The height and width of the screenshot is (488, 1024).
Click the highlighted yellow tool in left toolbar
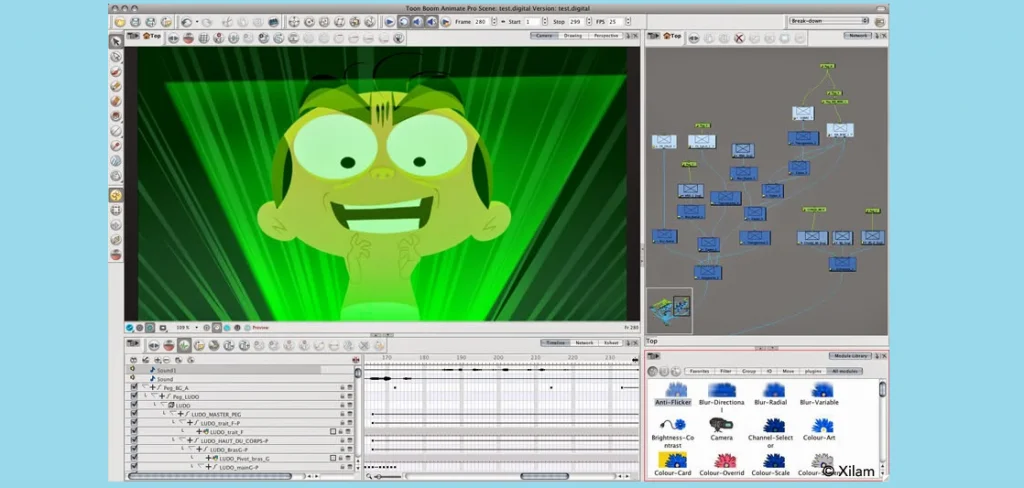(x=116, y=195)
